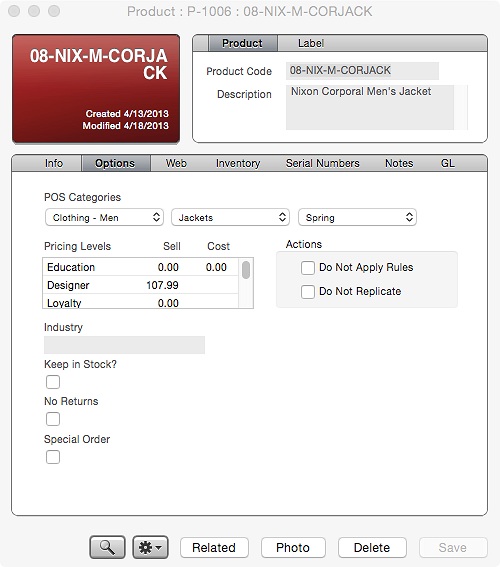The height and width of the screenshot is (567, 500).
Task: Open the gear actions menu
Action: (150, 547)
